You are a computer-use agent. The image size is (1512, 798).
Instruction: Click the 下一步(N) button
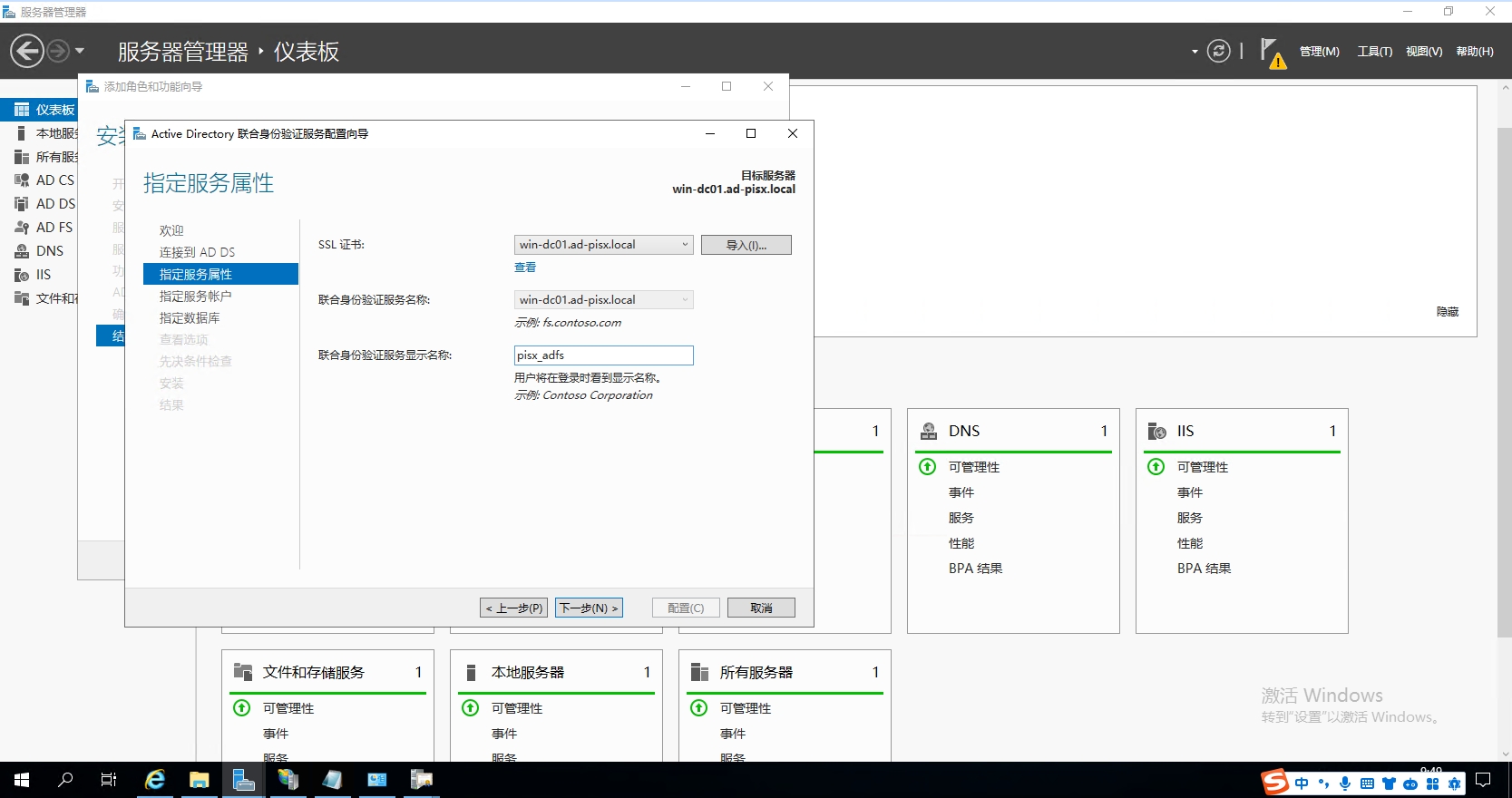tap(589, 608)
